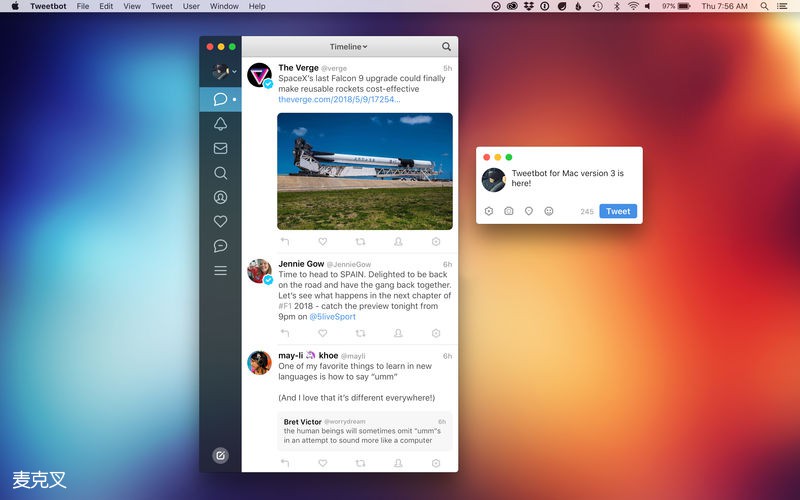Click the #F1 hashtag
800x500 pixels.
pos(285,306)
